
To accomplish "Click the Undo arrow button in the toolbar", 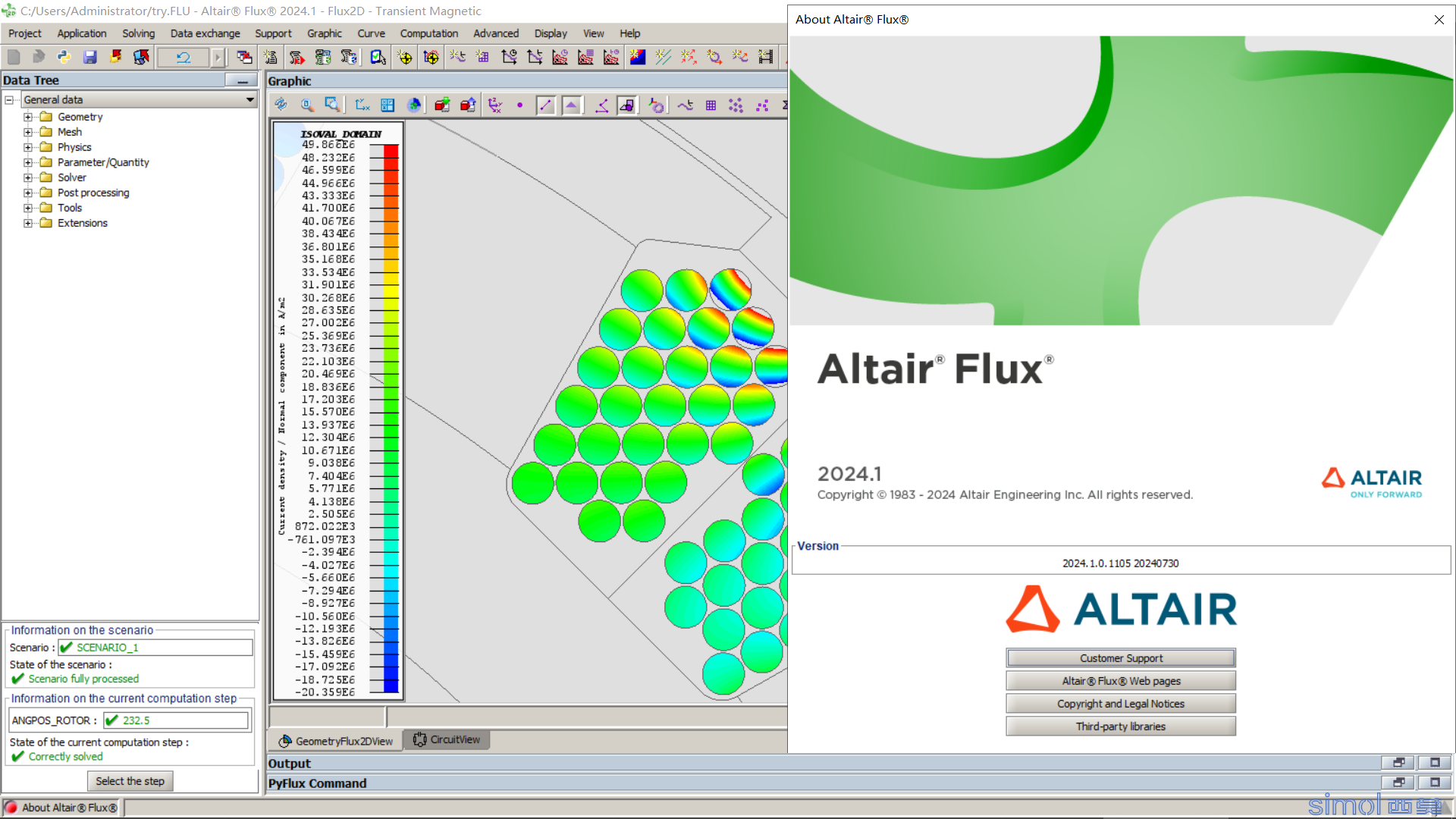I will point(184,57).
